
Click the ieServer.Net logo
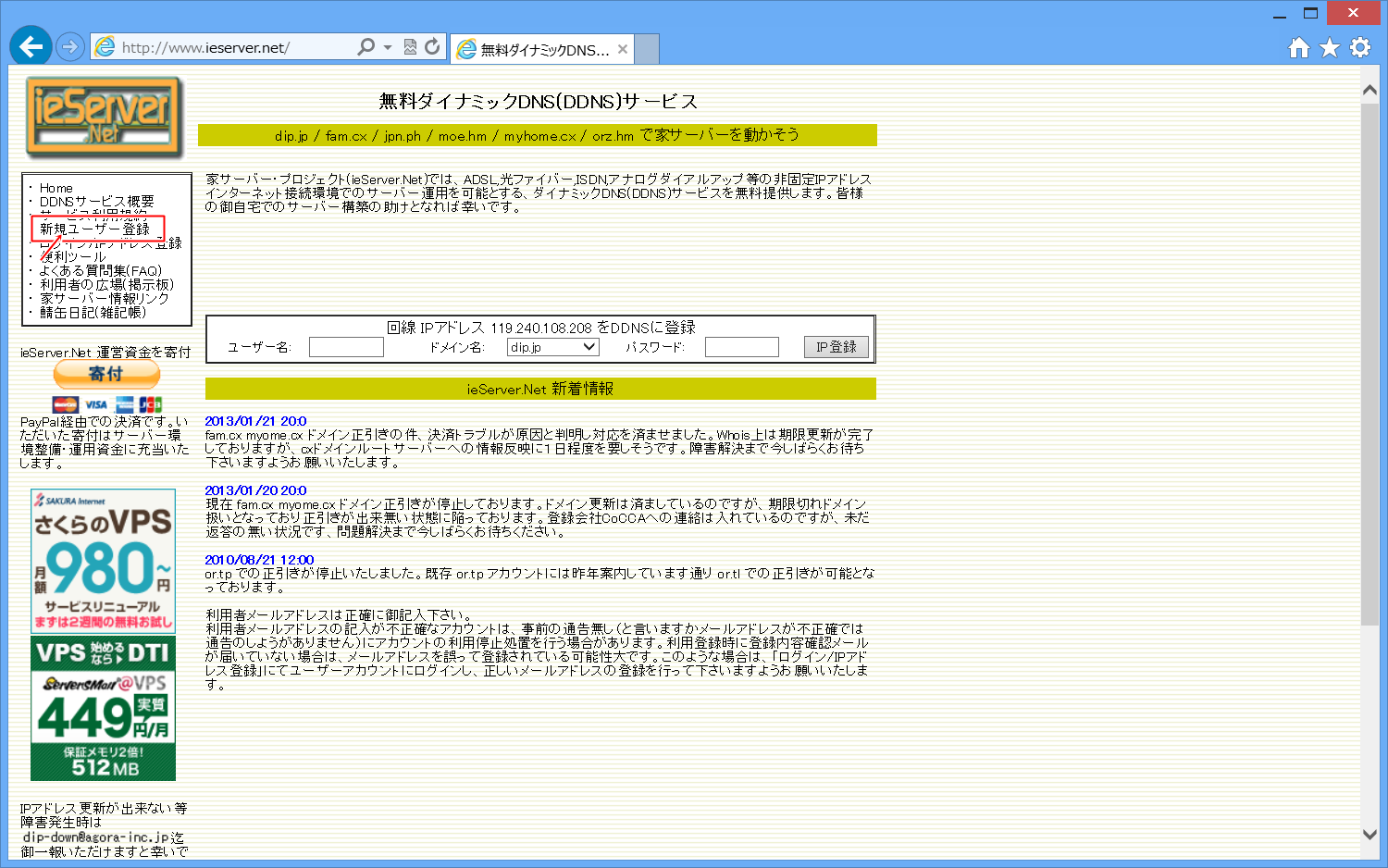pos(103,116)
